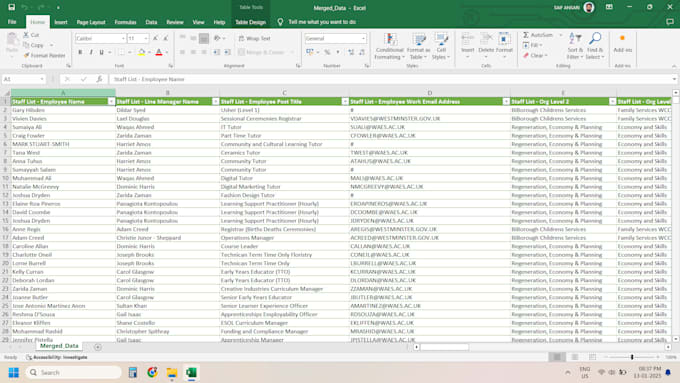Open Windows Start menu
The width and height of the screenshot is (680, 383).
tap(14, 373)
